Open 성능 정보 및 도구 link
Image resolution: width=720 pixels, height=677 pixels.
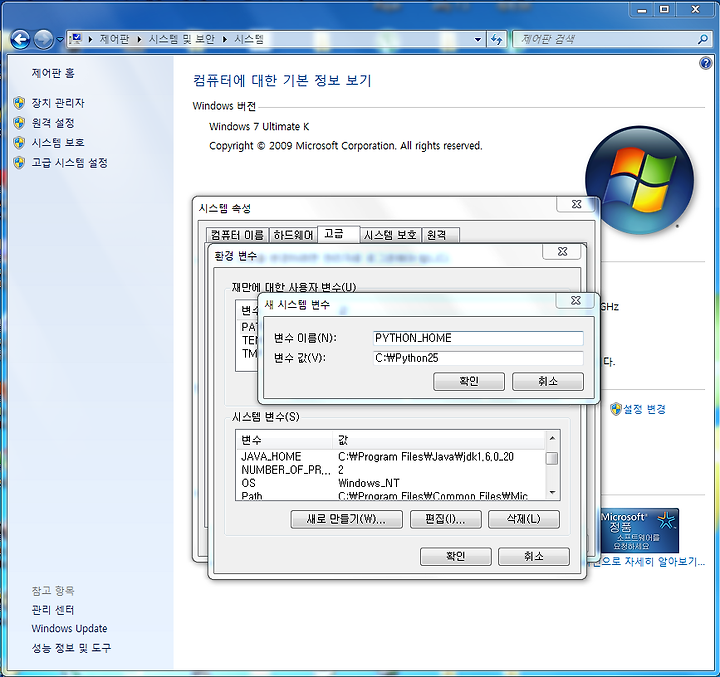tap(71, 648)
